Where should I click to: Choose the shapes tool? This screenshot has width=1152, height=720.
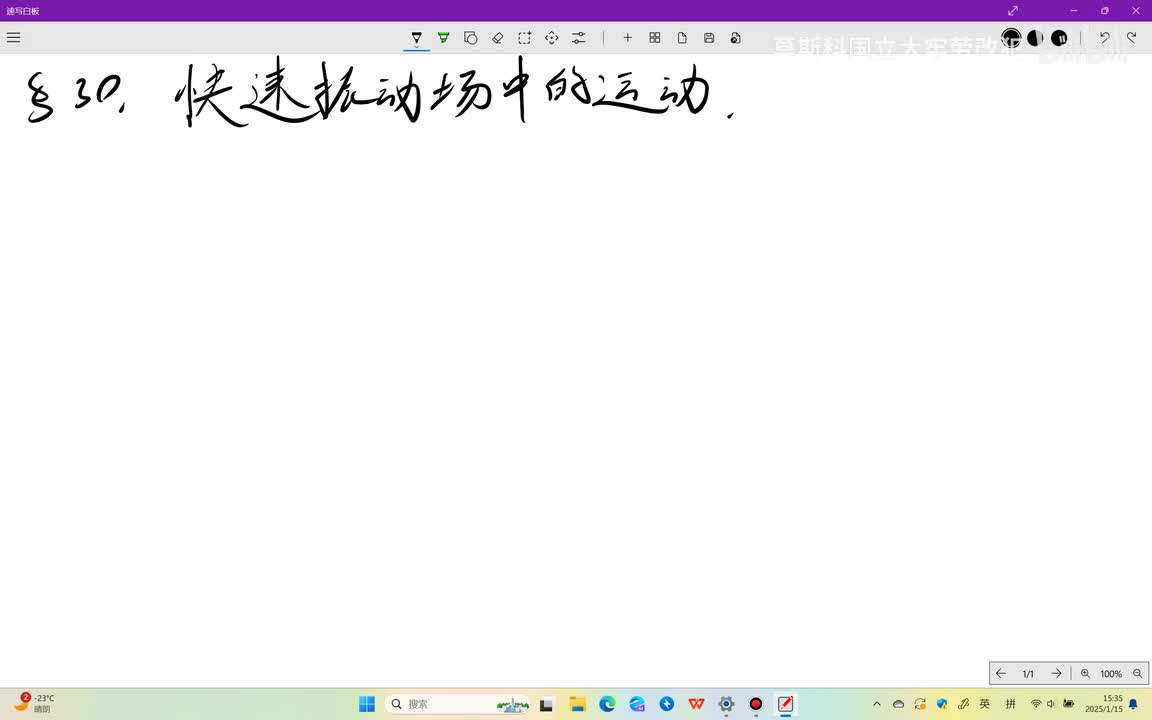[471, 37]
